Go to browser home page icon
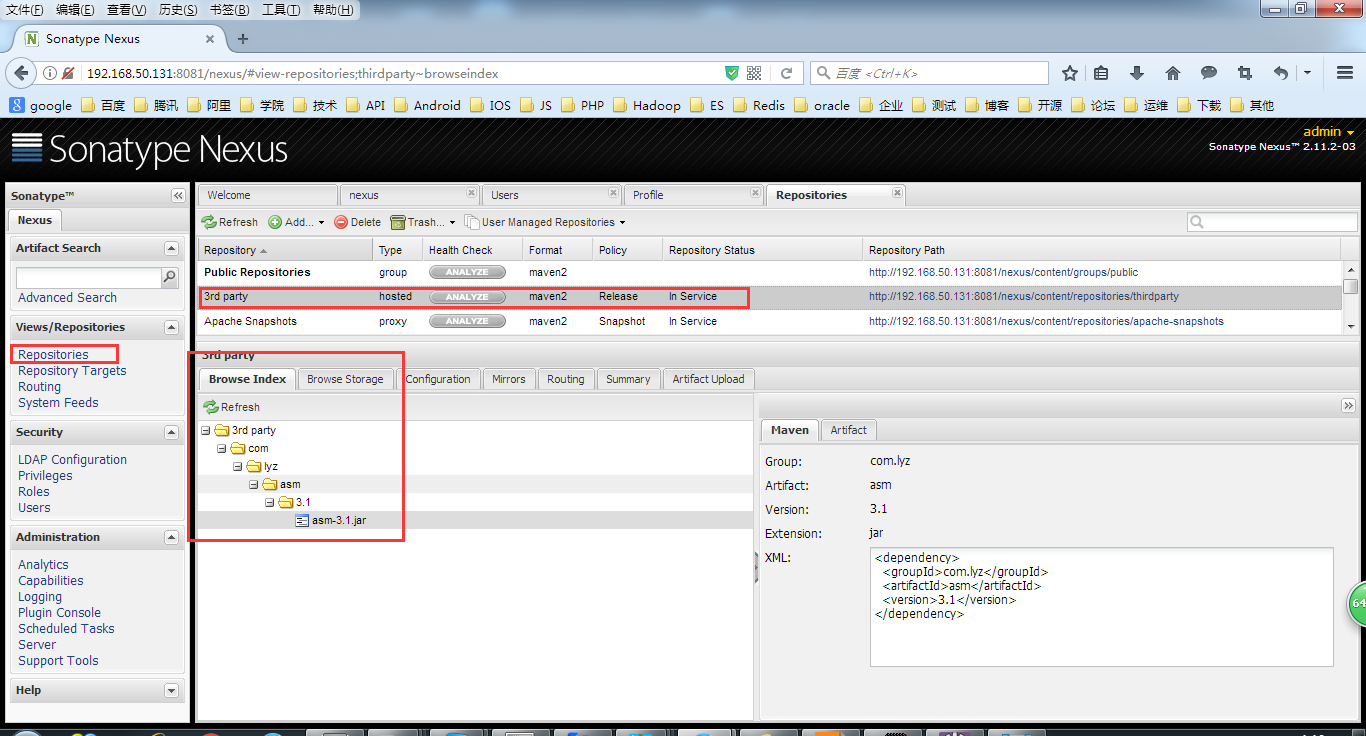Viewport: 1366px width, 736px height. (x=1173, y=73)
